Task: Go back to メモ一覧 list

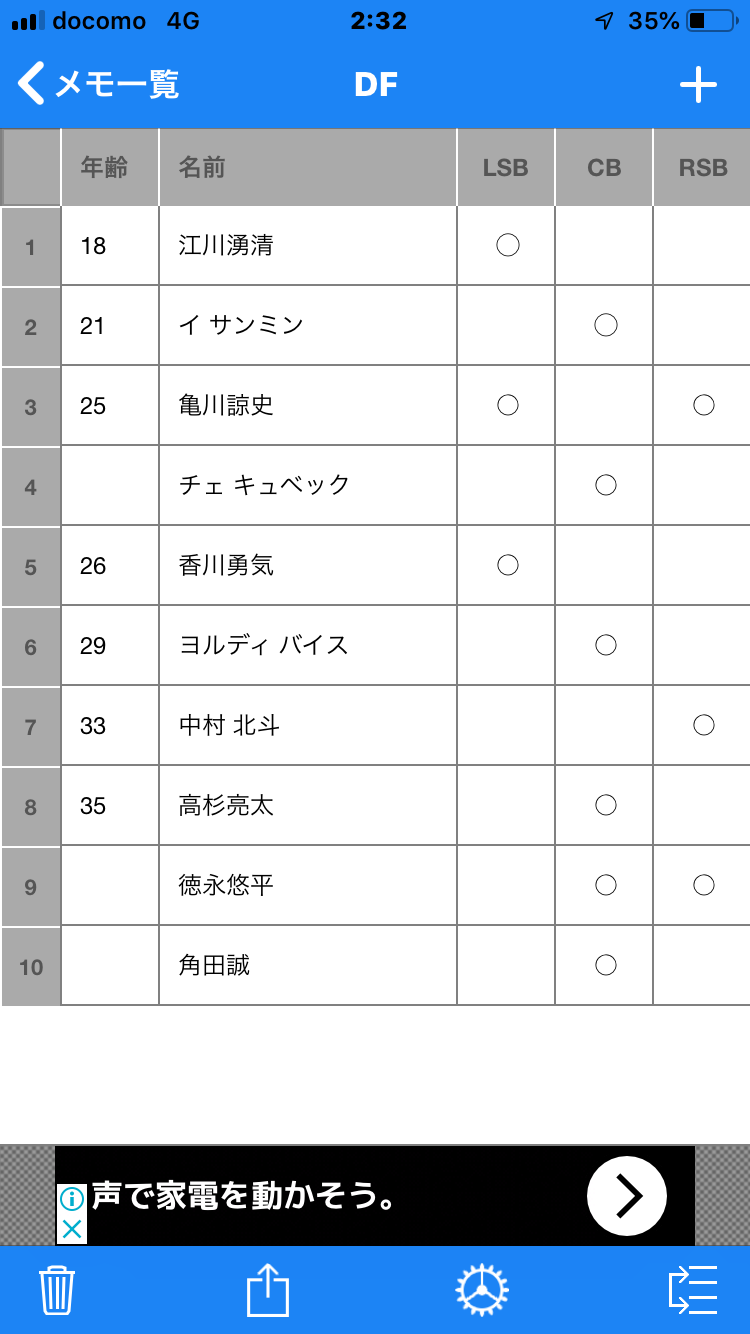Action: click(x=98, y=85)
